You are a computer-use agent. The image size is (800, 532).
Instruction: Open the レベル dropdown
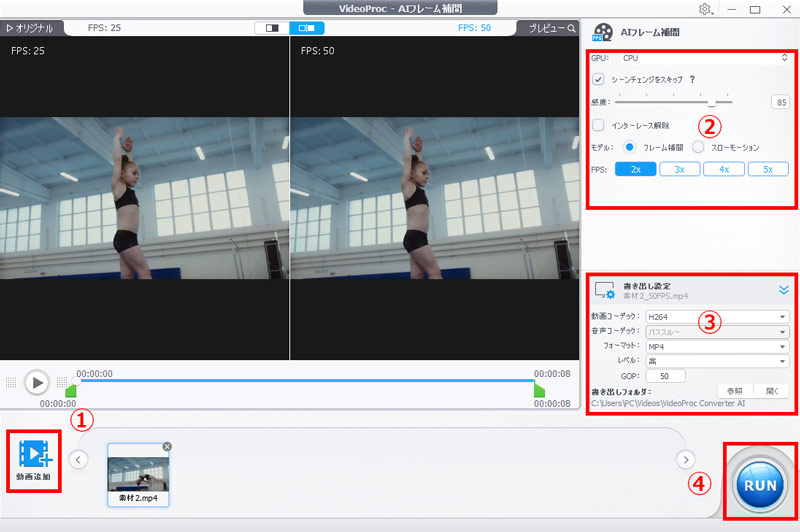coord(717,361)
